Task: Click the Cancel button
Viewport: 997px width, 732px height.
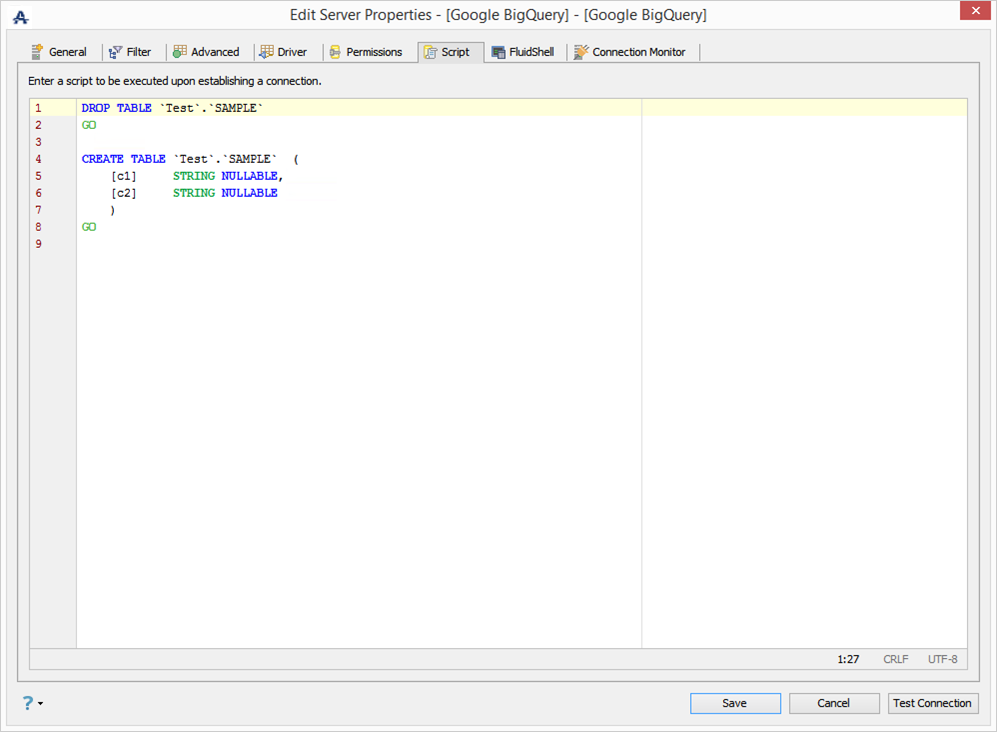Action: coord(833,703)
